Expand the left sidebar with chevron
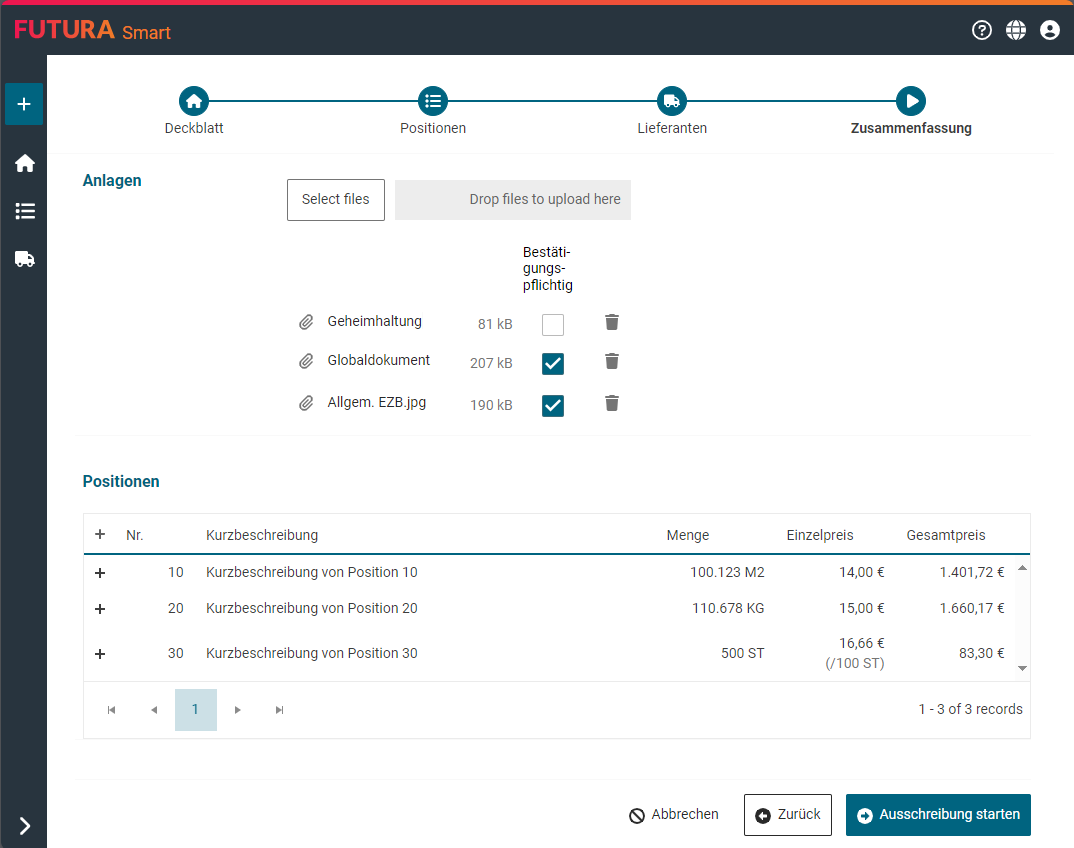This screenshot has height=848, width=1074. click(24, 825)
